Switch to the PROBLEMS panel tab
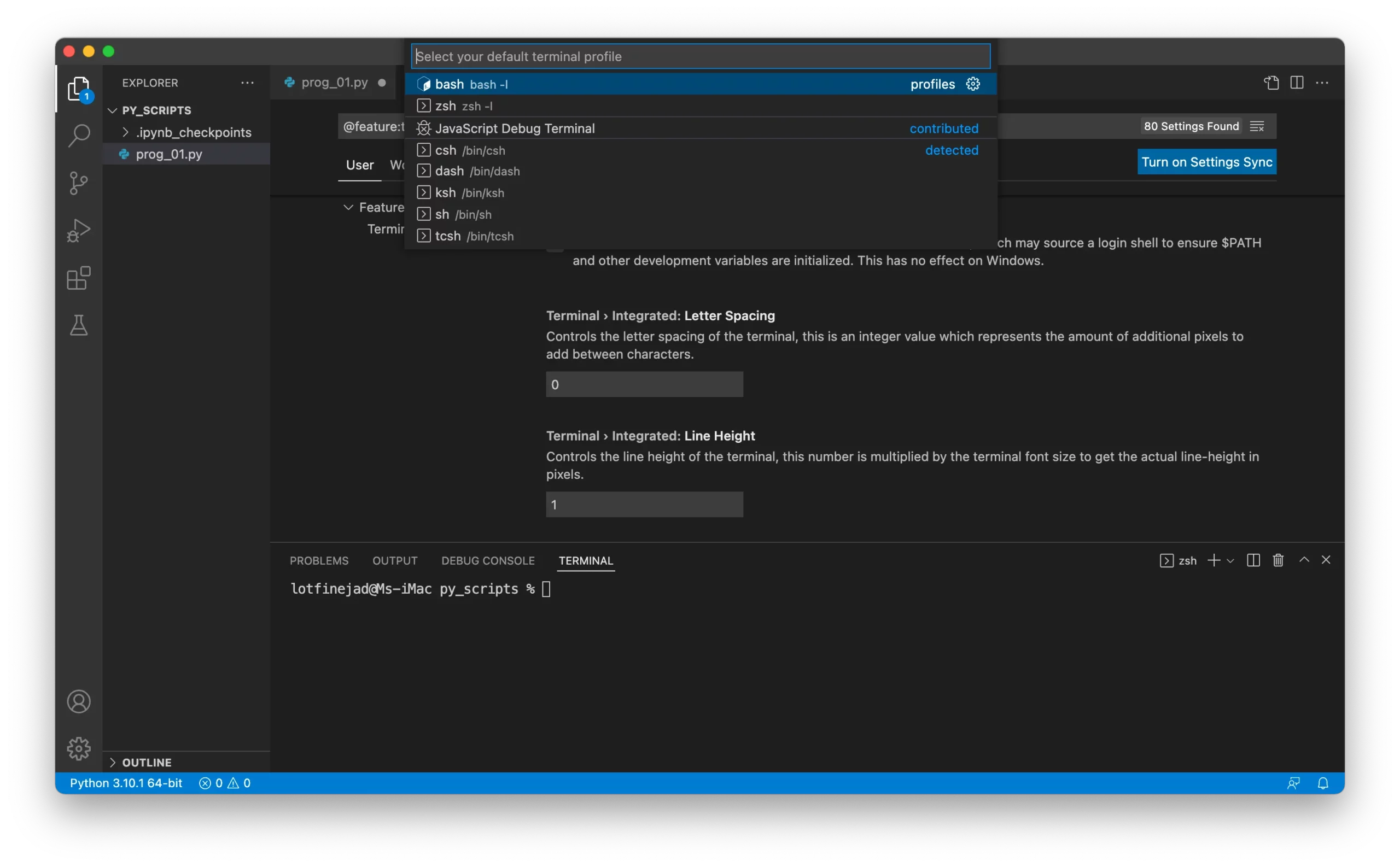Screen dimensions: 1400x867 pyautogui.click(x=319, y=560)
